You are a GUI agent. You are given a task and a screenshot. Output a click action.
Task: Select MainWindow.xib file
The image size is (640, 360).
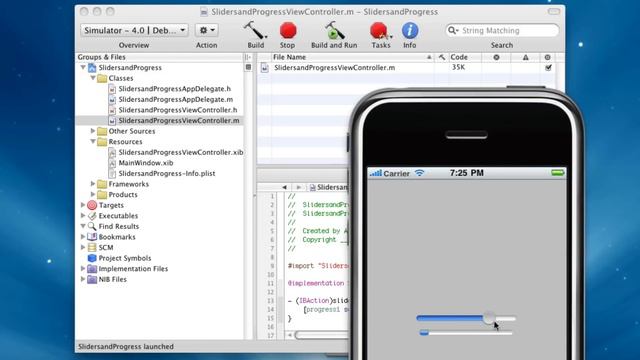(x=146, y=163)
